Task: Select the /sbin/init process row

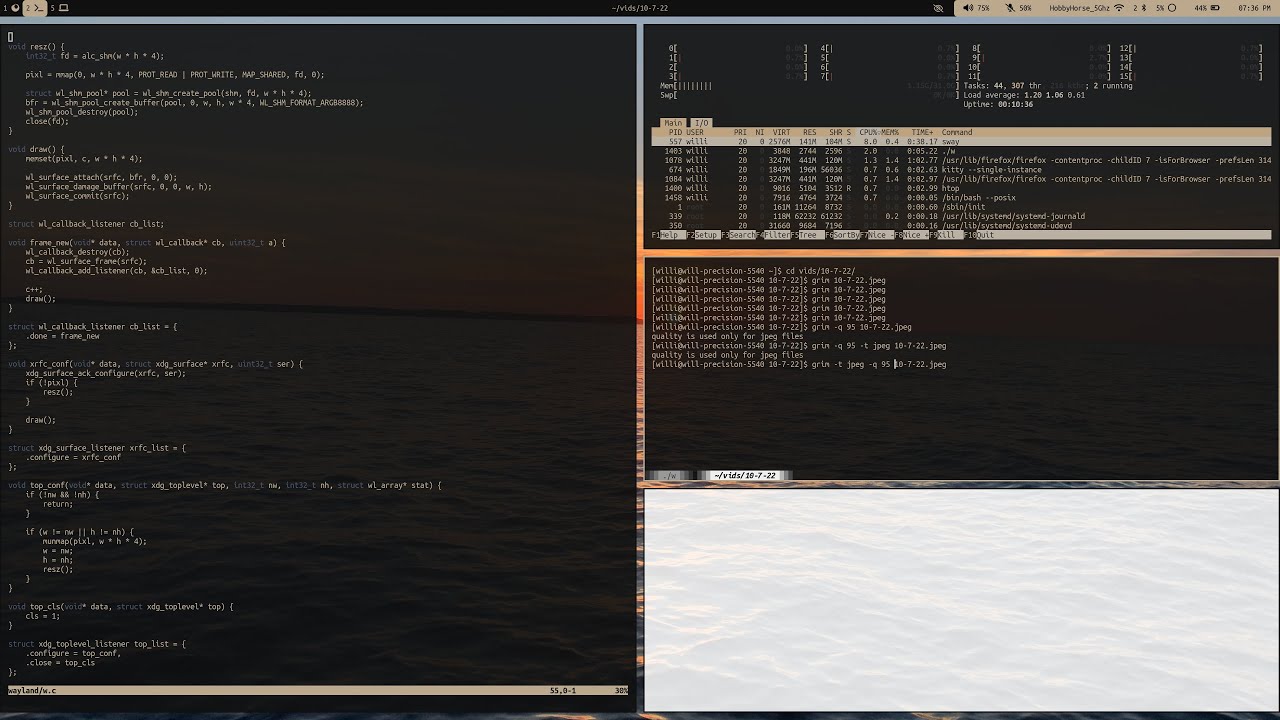Action: [x=961, y=207]
